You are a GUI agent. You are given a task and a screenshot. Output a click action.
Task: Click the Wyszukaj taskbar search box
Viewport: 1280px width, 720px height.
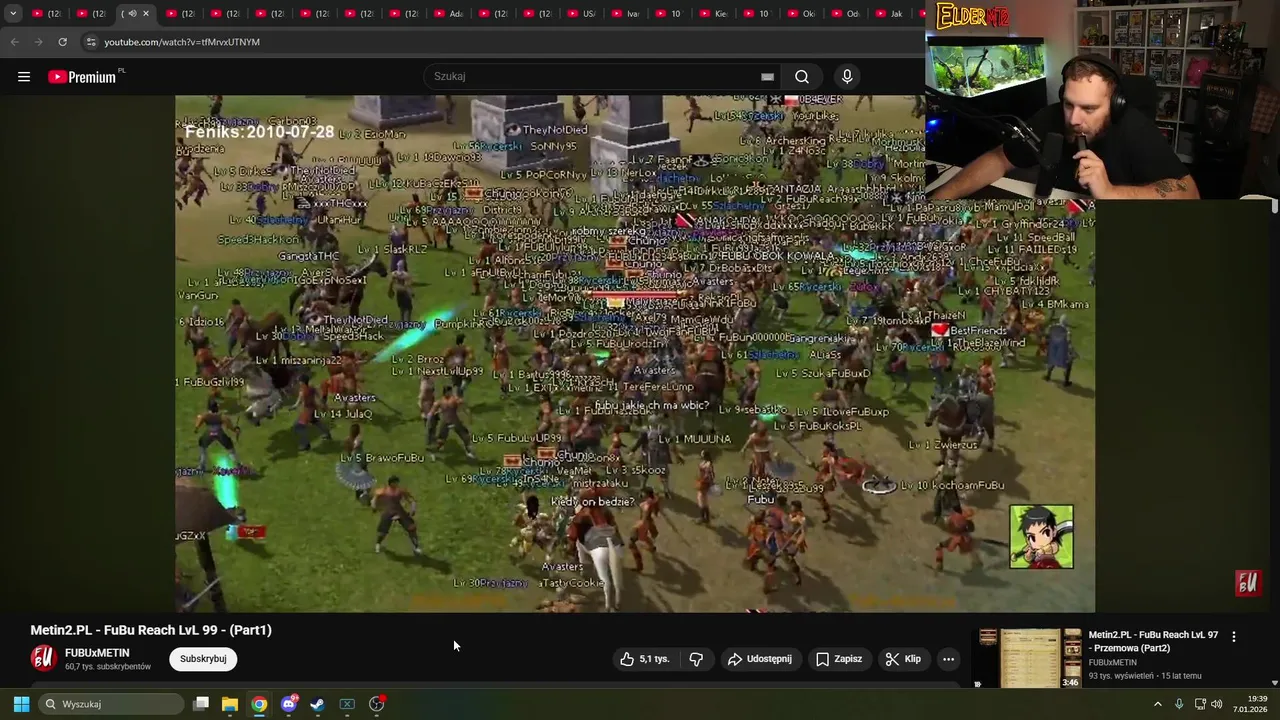pyautogui.click(x=112, y=704)
